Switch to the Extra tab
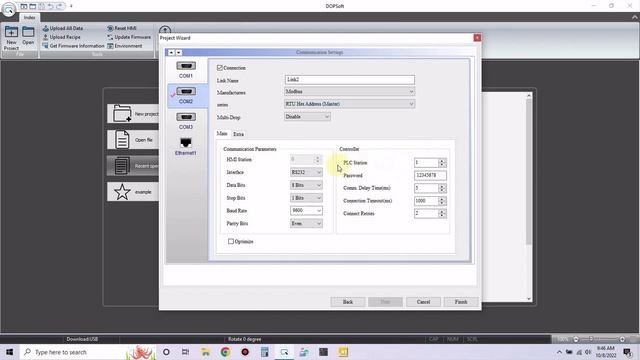The image size is (640, 360). (x=238, y=134)
